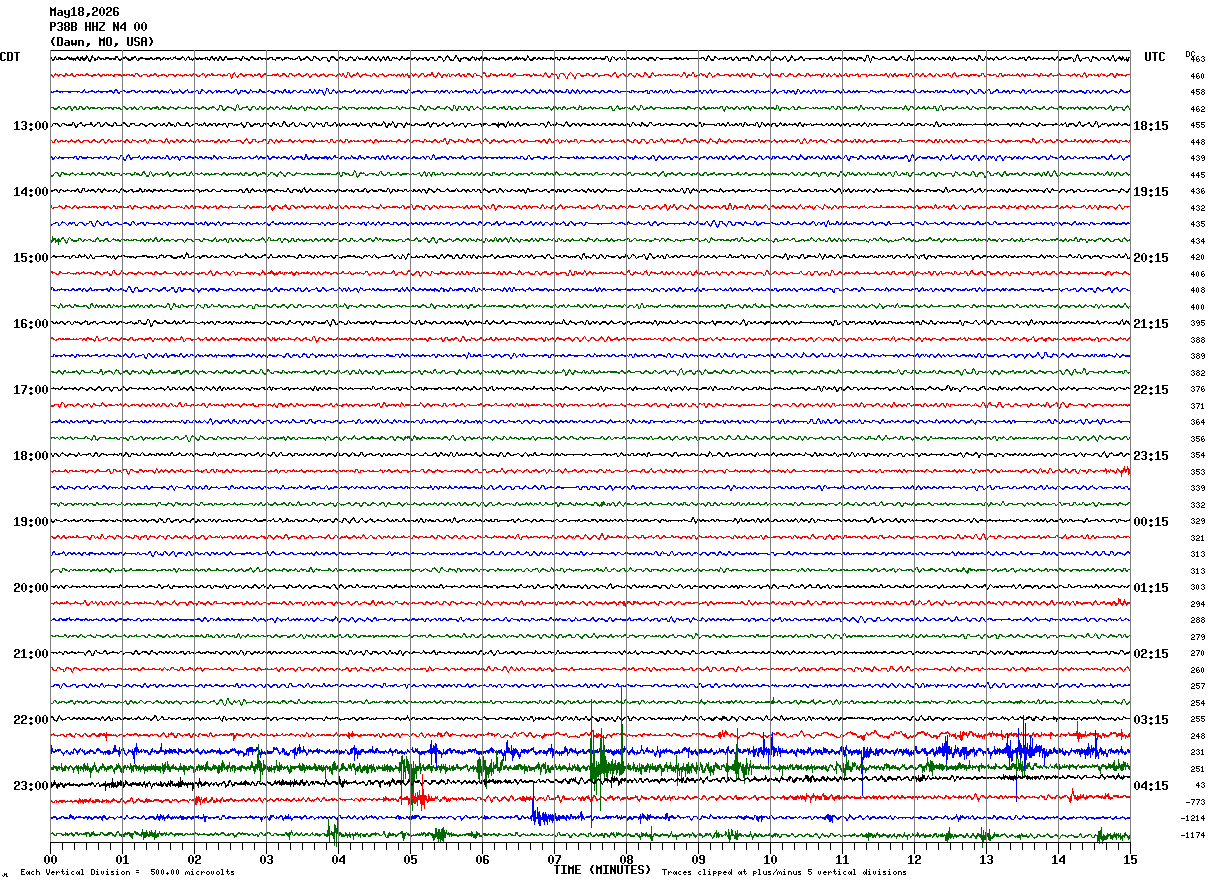Click the large green spike near minute 7.5
This screenshot has height=886, width=1210.
pyautogui.click(x=598, y=766)
